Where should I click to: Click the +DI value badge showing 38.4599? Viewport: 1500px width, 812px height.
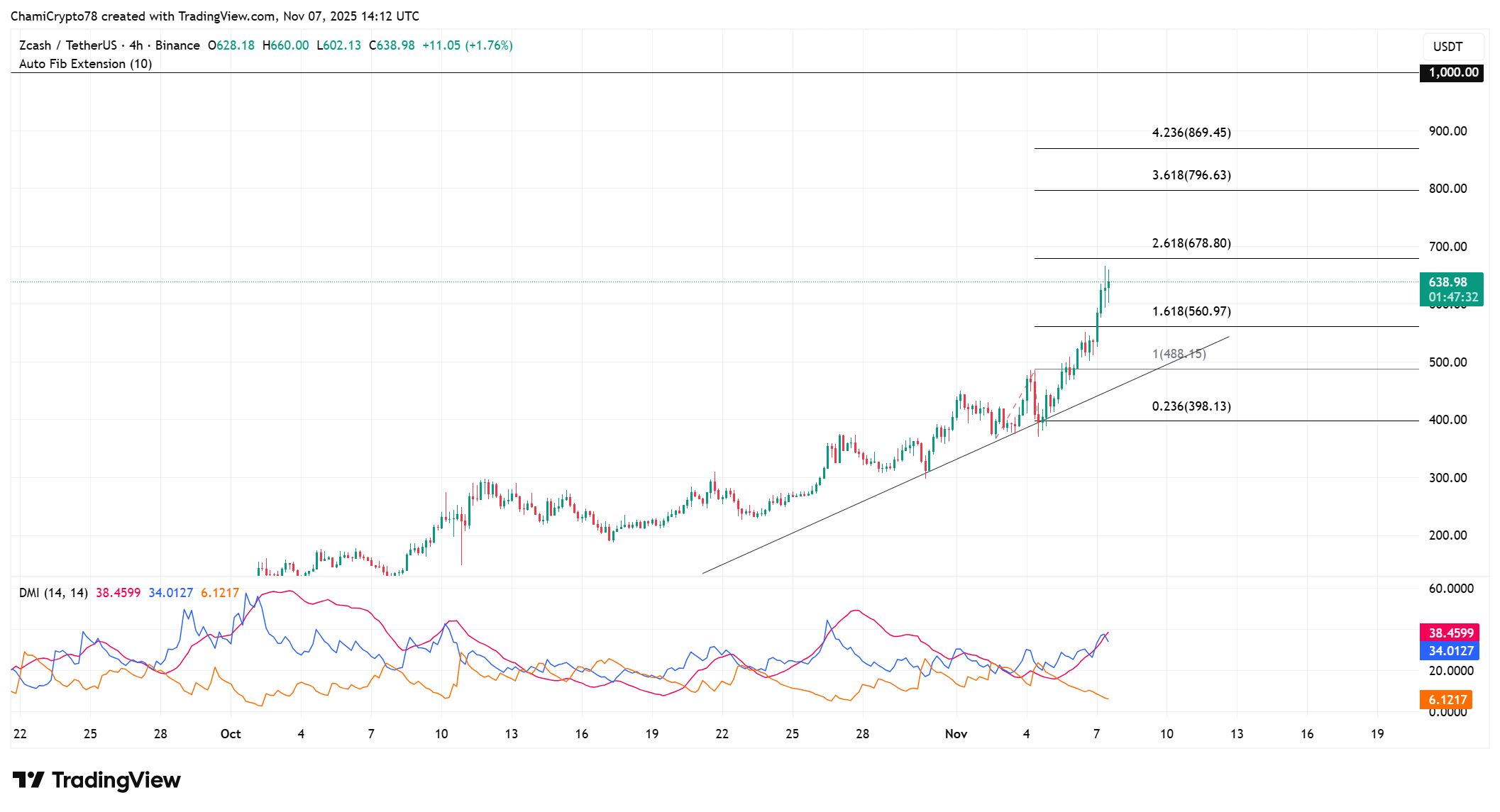[x=1451, y=633]
